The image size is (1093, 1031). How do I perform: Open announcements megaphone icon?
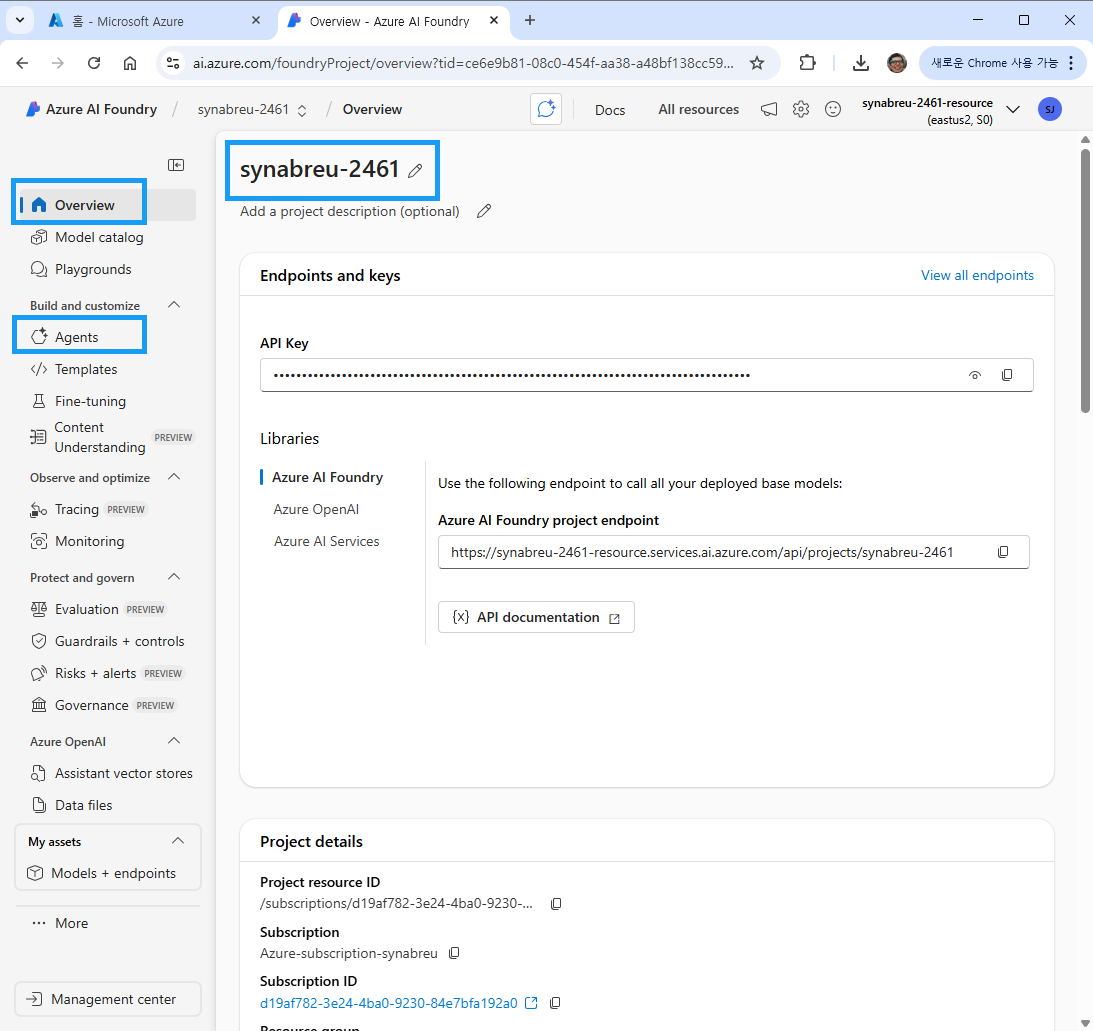click(768, 109)
